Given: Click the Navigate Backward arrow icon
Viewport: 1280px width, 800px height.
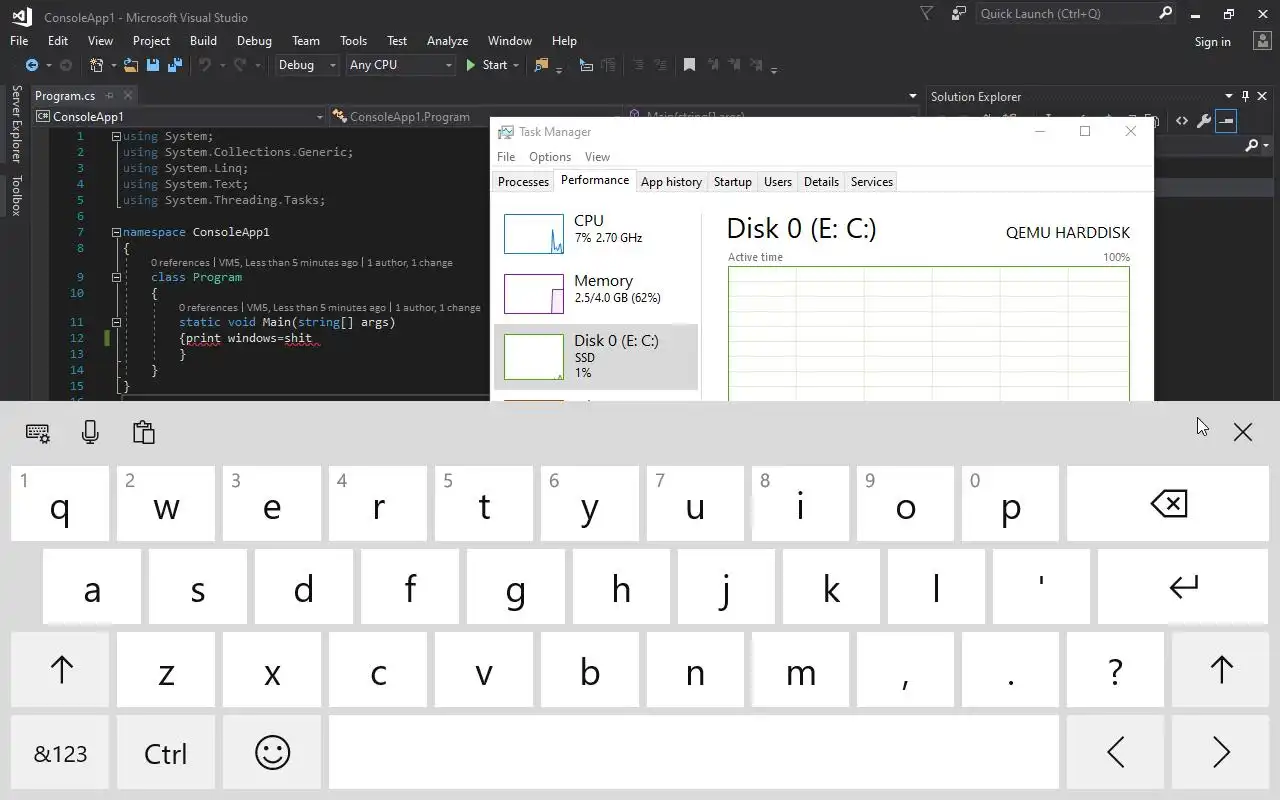Looking at the screenshot, I should [31, 65].
